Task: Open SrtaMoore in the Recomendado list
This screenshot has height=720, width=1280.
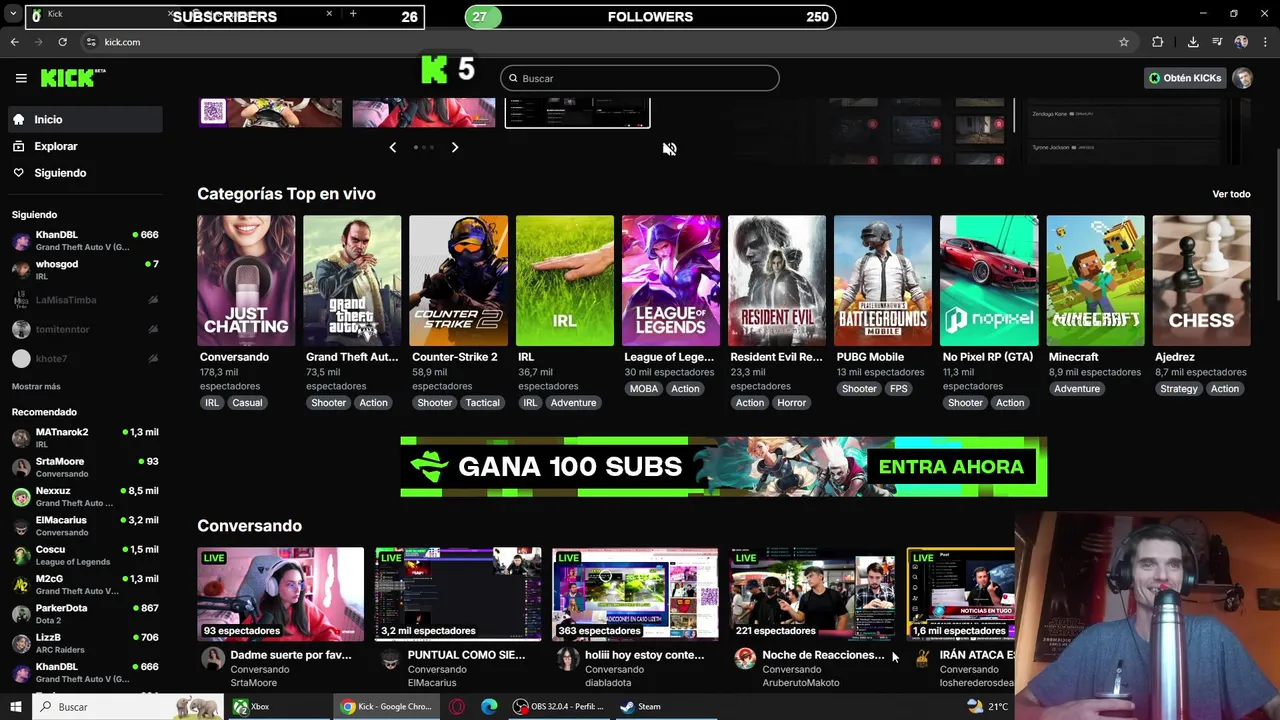Action: click(x=85, y=467)
